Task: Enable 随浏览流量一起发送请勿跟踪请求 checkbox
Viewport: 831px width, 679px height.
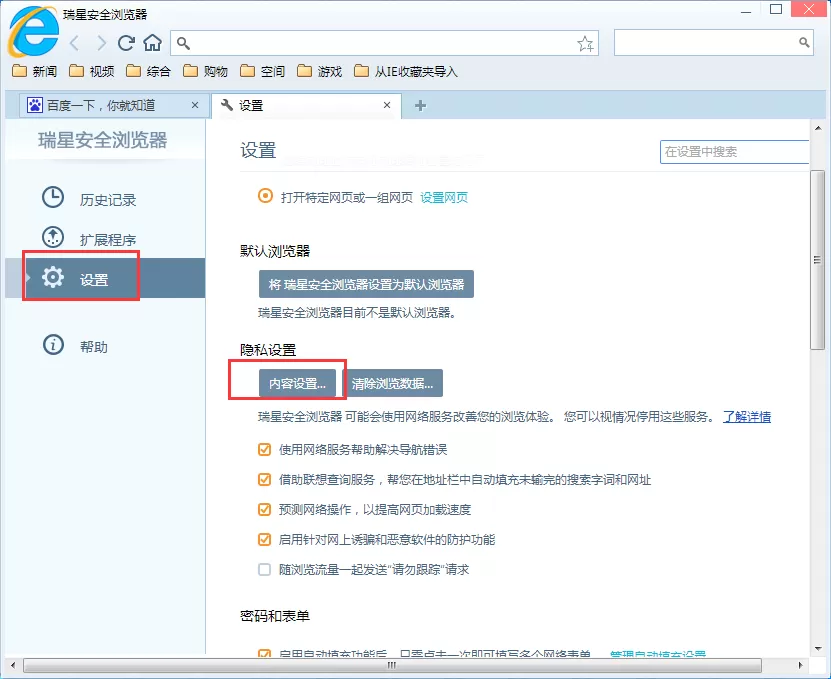Action: click(264, 569)
